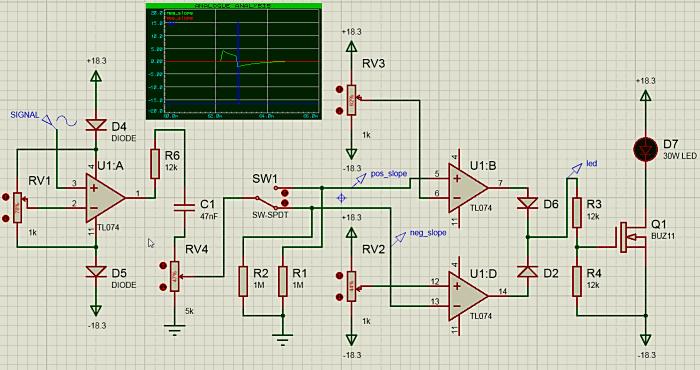This screenshot has height=370, width=700.
Task: Select the RV4 potentiometer body
Action: pyautogui.click(x=175, y=276)
